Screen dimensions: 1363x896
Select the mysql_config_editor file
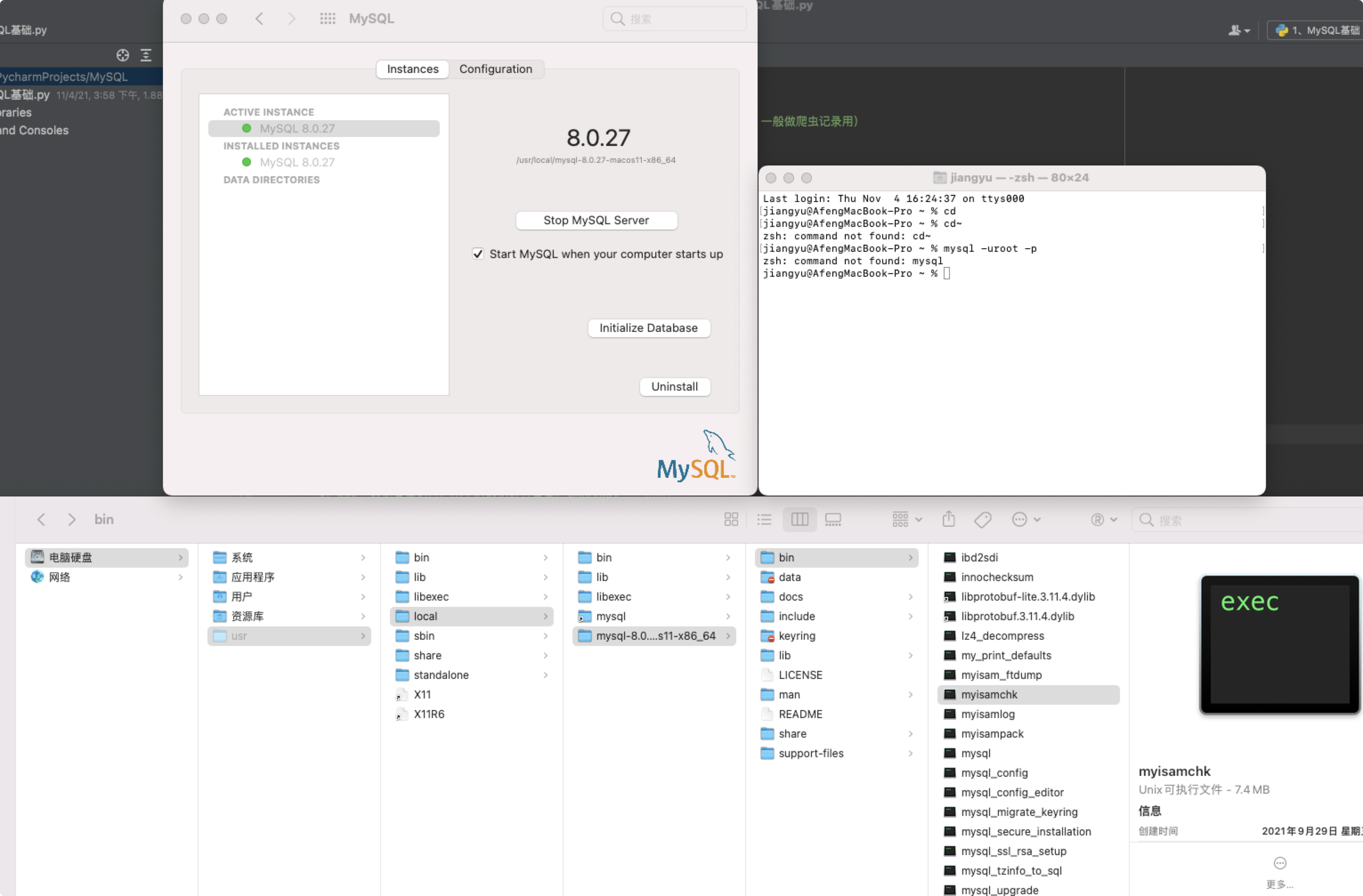[x=1029, y=792]
